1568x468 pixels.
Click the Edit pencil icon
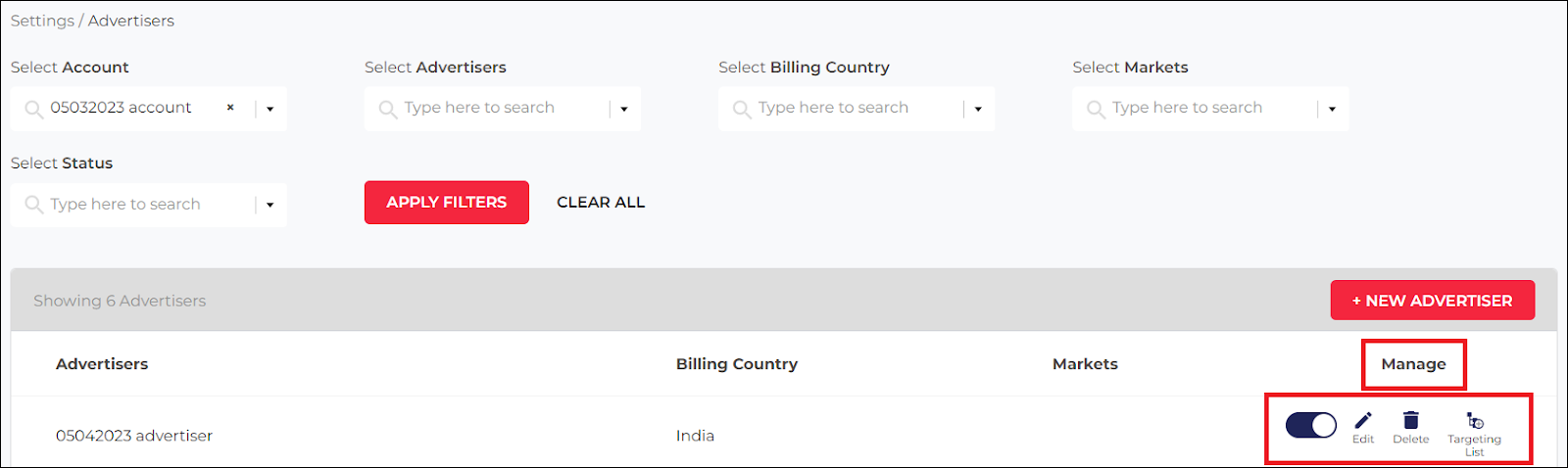pos(1363,421)
